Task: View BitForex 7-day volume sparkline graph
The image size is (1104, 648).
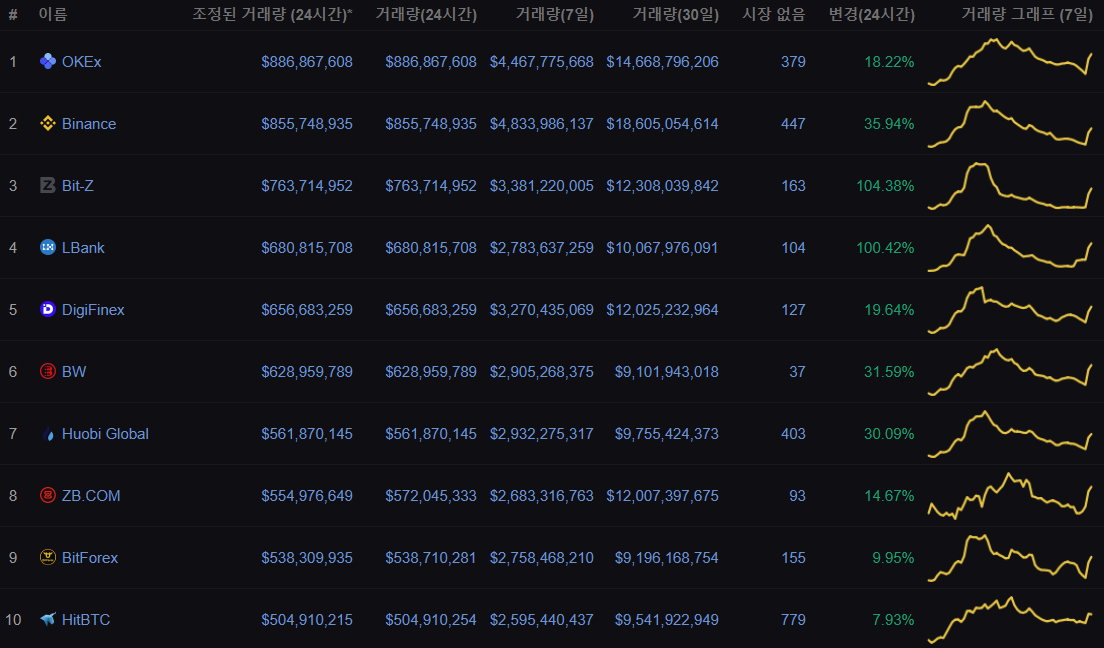Action: click(x=1010, y=558)
